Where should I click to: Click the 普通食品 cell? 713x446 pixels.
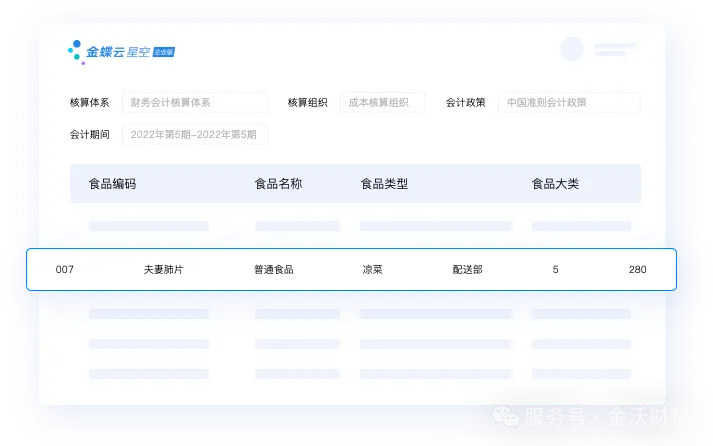coord(274,270)
